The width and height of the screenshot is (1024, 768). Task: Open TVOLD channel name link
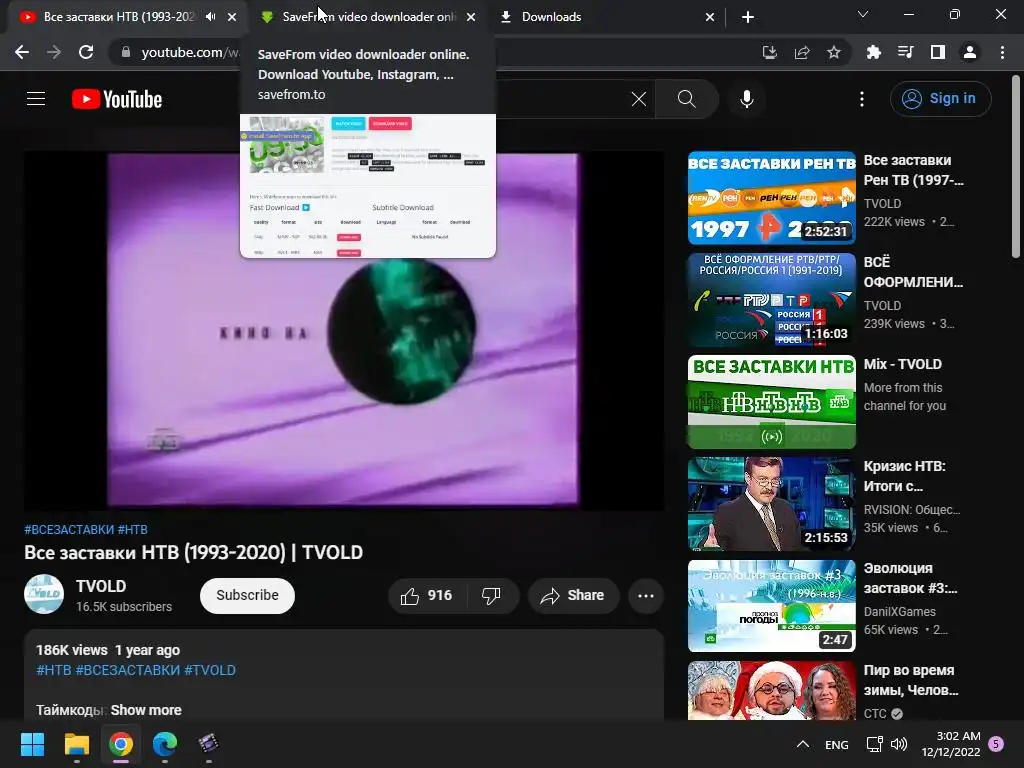click(x=101, y=586)
